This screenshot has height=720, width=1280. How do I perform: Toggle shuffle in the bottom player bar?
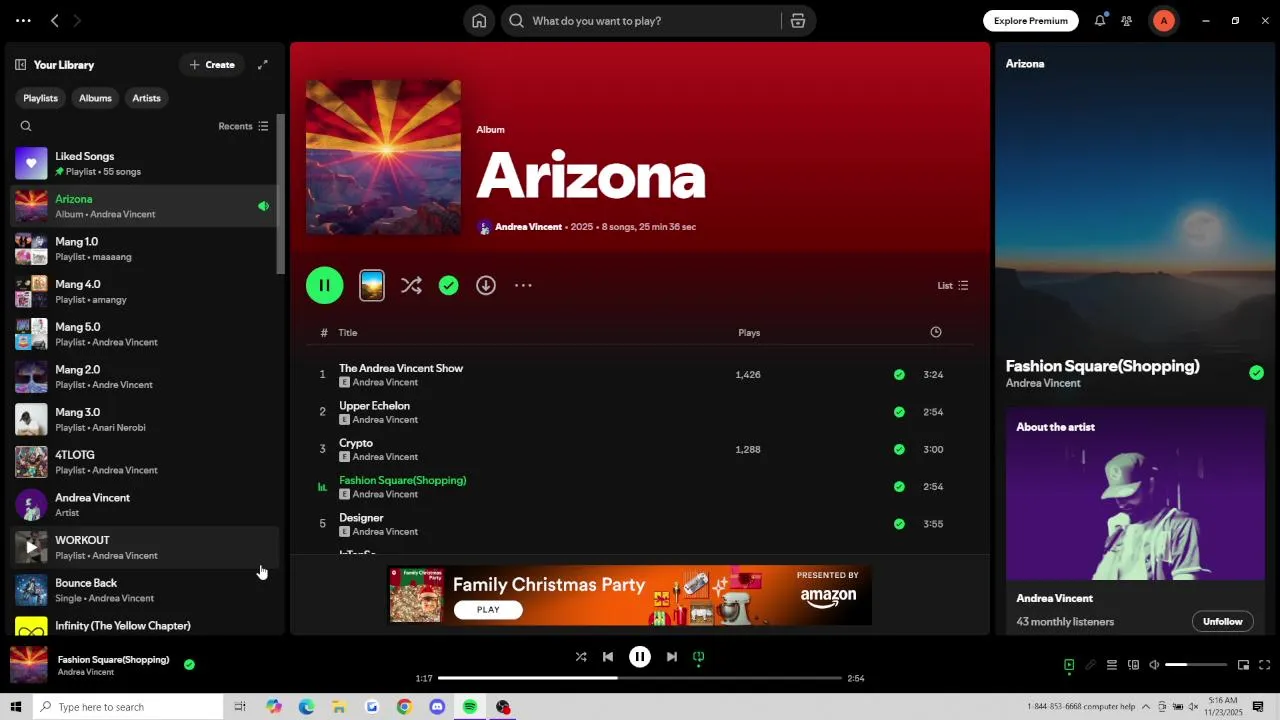[x=581, y=657]
